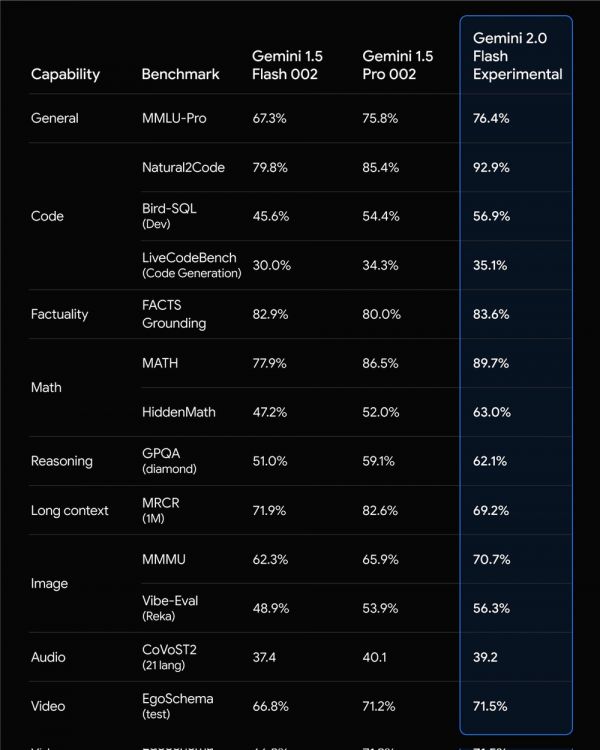The height and width of the screenshot is (750, 600).
Task: Click the EgoSchema (test) benchmark label
Action: (177, 705)
